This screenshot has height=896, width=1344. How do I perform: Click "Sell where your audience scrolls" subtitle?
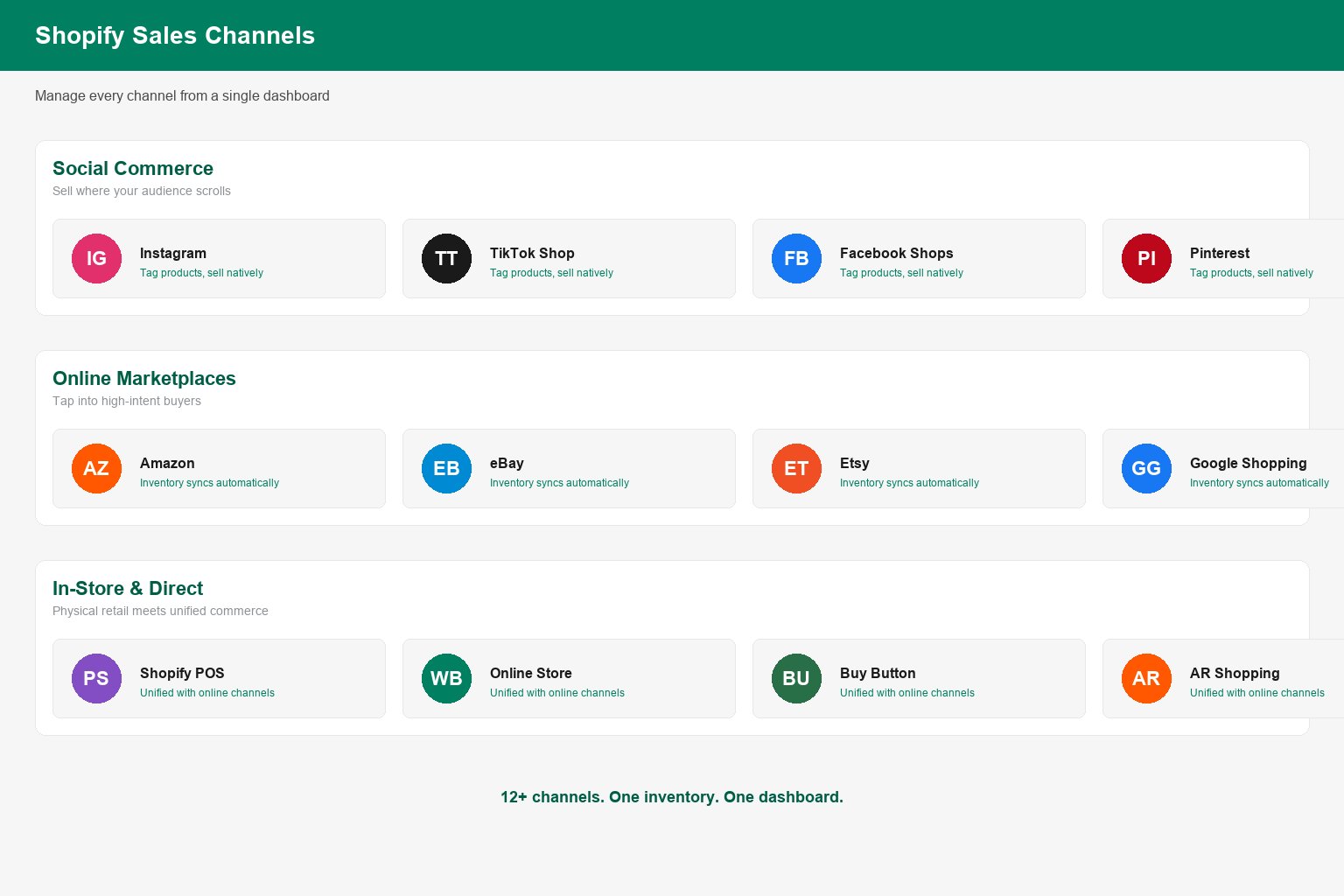click(x=142, y=191)
